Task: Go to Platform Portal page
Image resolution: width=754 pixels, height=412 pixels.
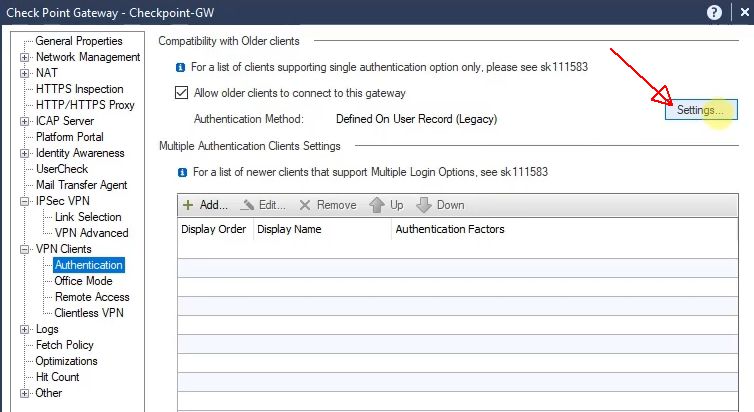Action: pos(70,137)
